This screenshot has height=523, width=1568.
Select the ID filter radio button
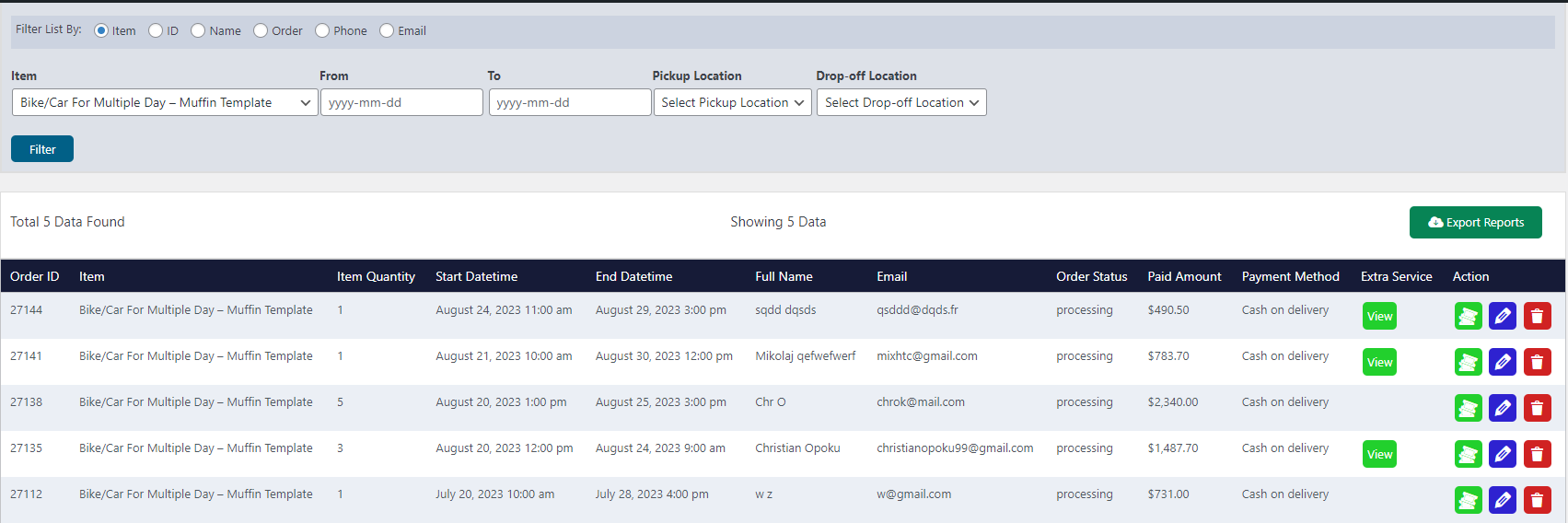[157, 30]
